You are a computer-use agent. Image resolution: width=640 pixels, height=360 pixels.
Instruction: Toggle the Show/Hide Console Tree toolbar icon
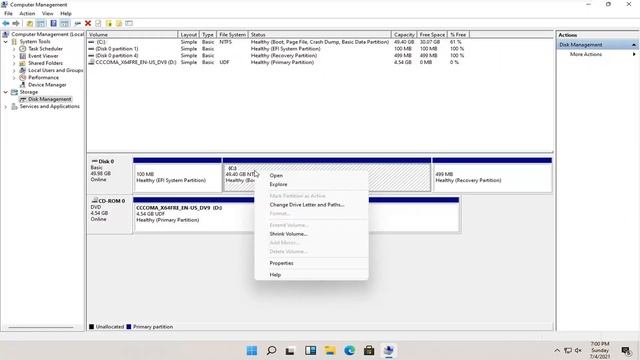40,24
